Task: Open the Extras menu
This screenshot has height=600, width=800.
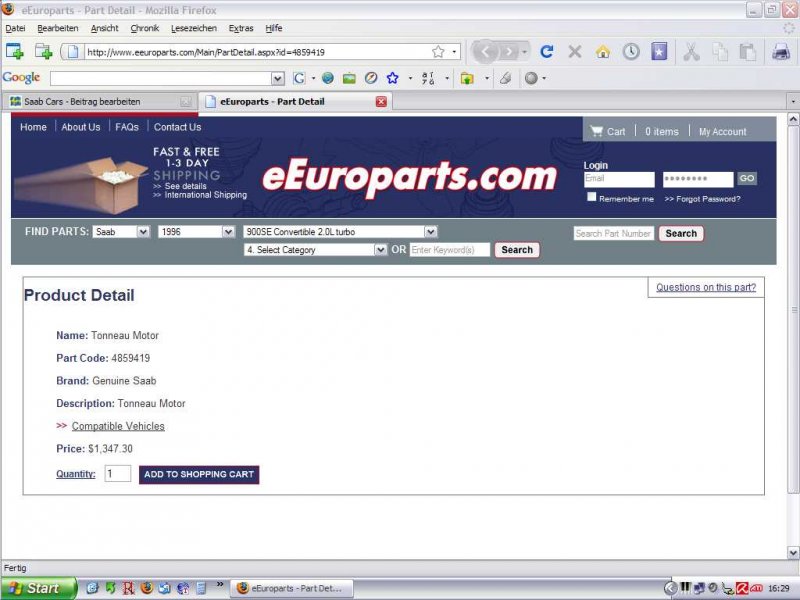Action: tap(241, 28)
